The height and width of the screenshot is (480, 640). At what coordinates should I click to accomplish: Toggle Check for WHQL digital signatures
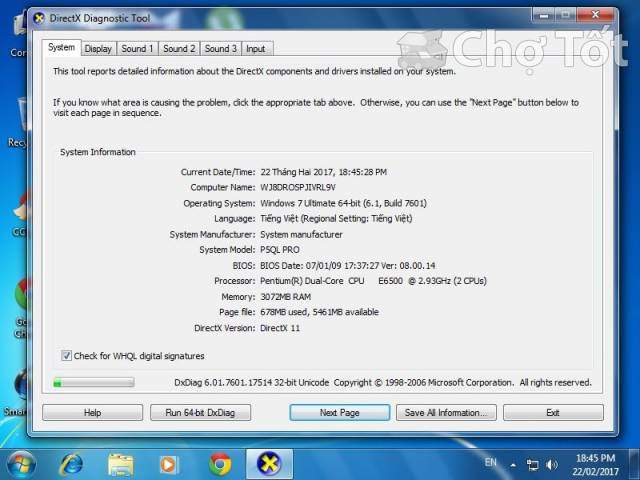point(67,356)
